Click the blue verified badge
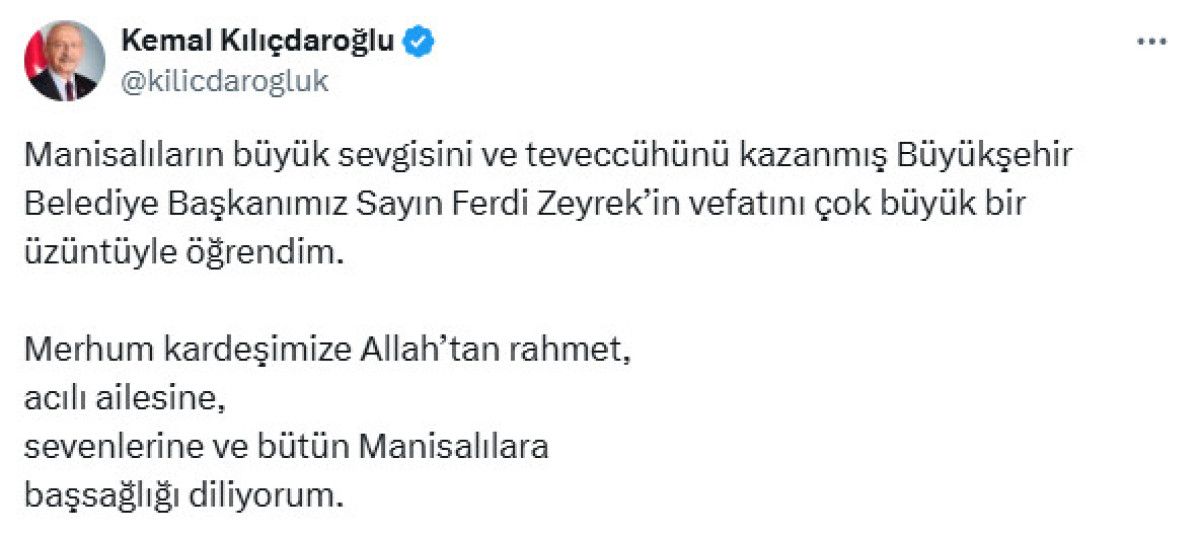 click(x=418, y=41)
